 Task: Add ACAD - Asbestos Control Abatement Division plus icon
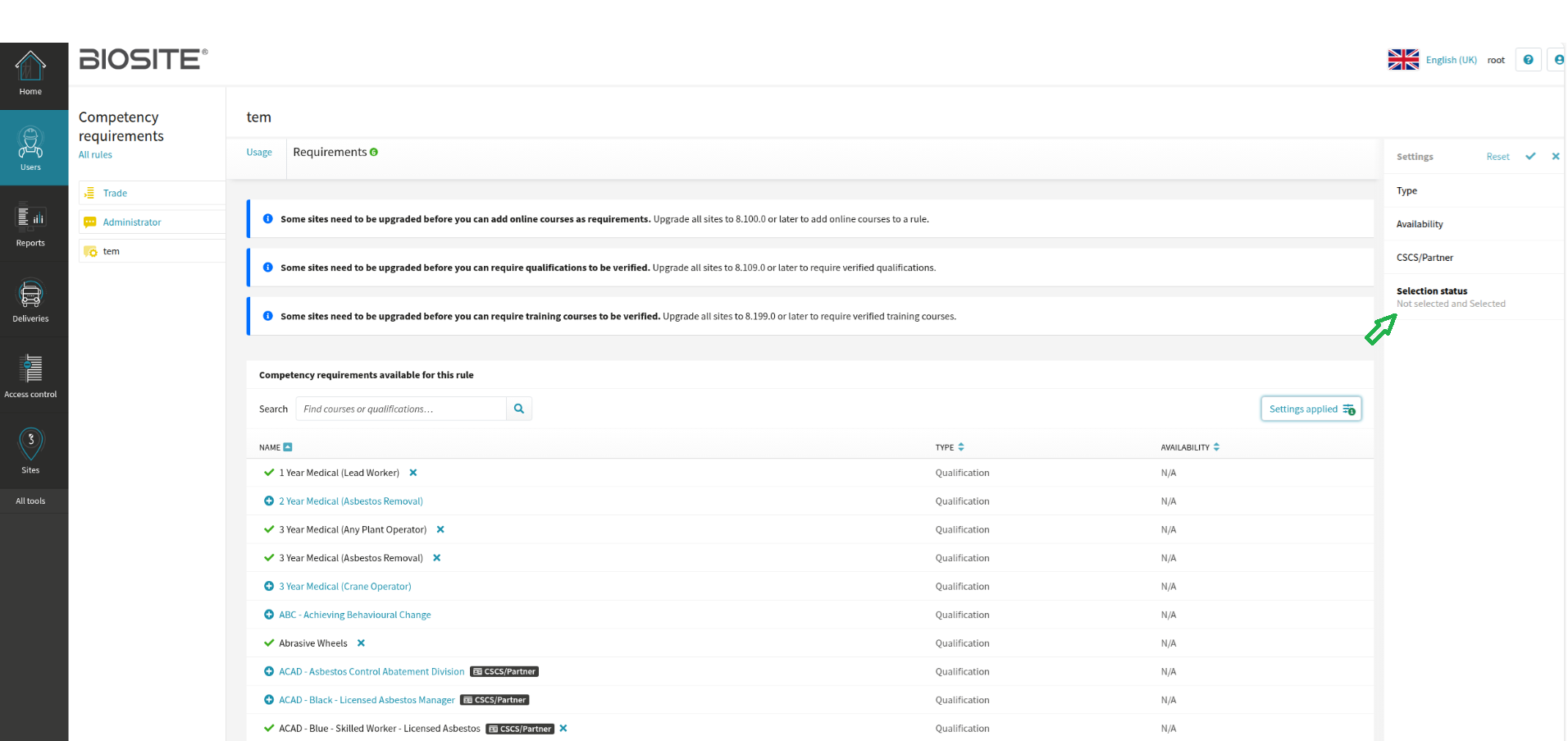point(269,671)
